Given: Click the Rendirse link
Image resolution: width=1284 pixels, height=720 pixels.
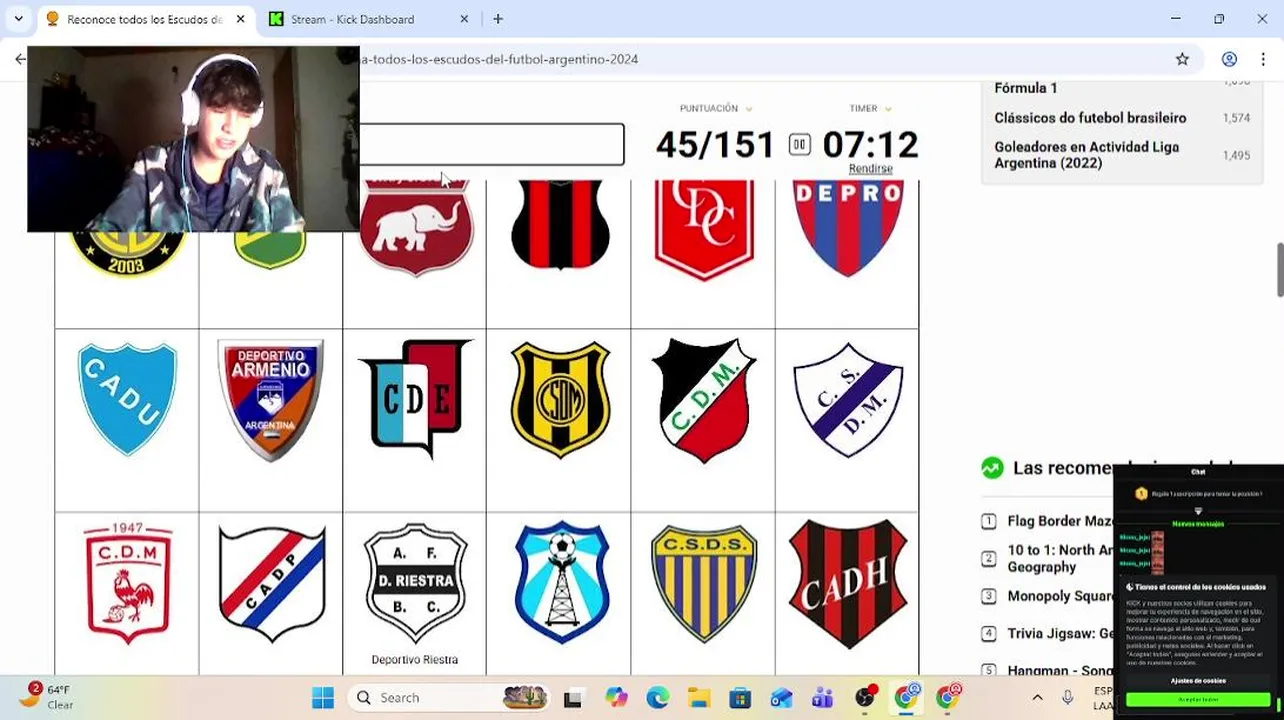Looking at the screenshot, I should [x=870, y=169].
